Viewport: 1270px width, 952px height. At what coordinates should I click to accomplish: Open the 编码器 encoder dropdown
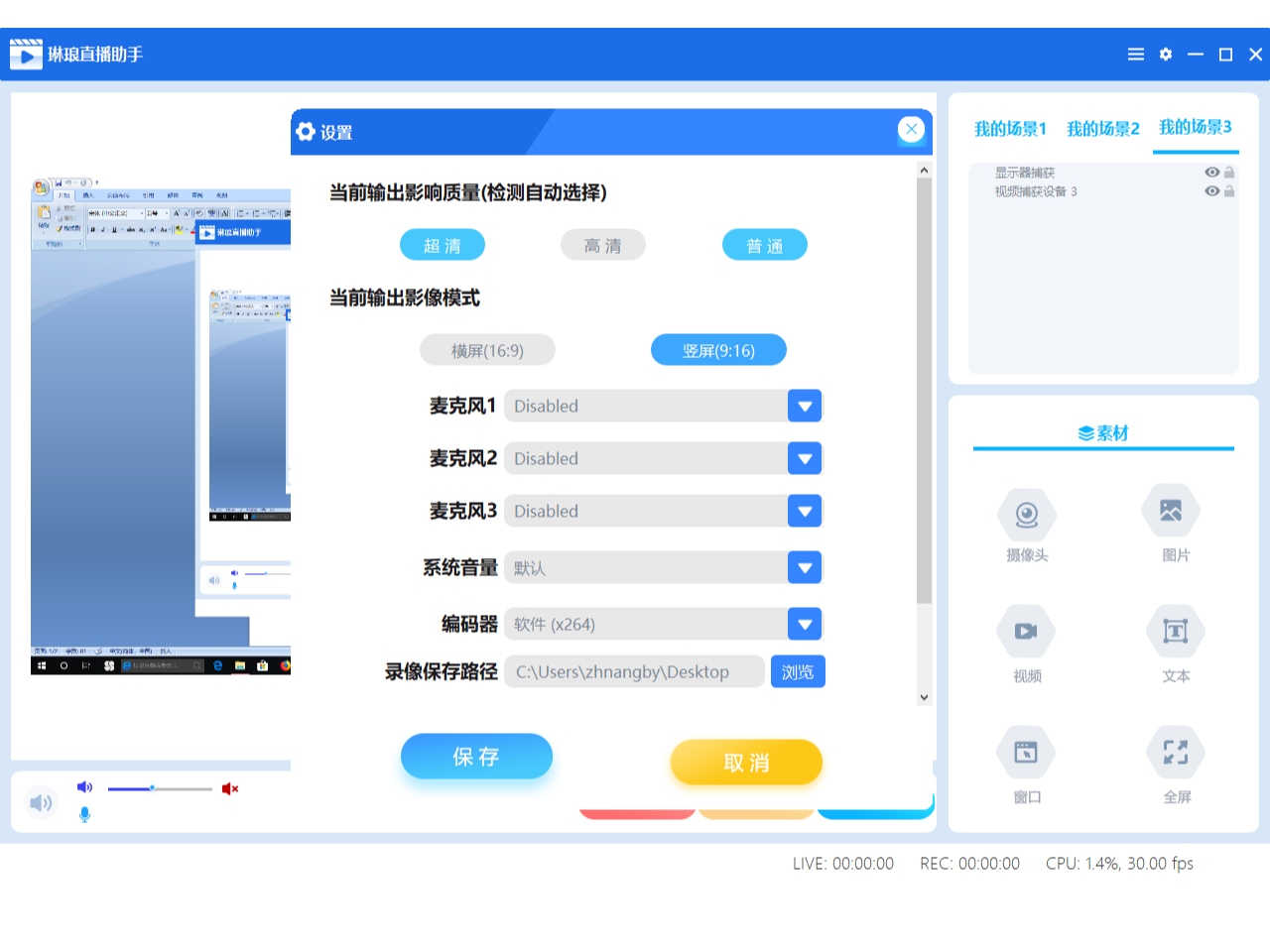(805, 624)
